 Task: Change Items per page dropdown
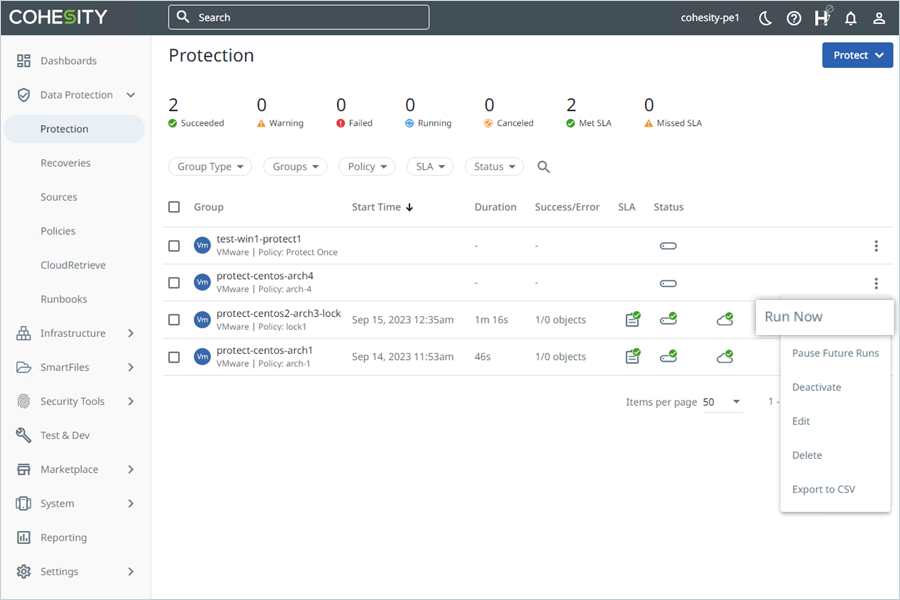point(721,402)
